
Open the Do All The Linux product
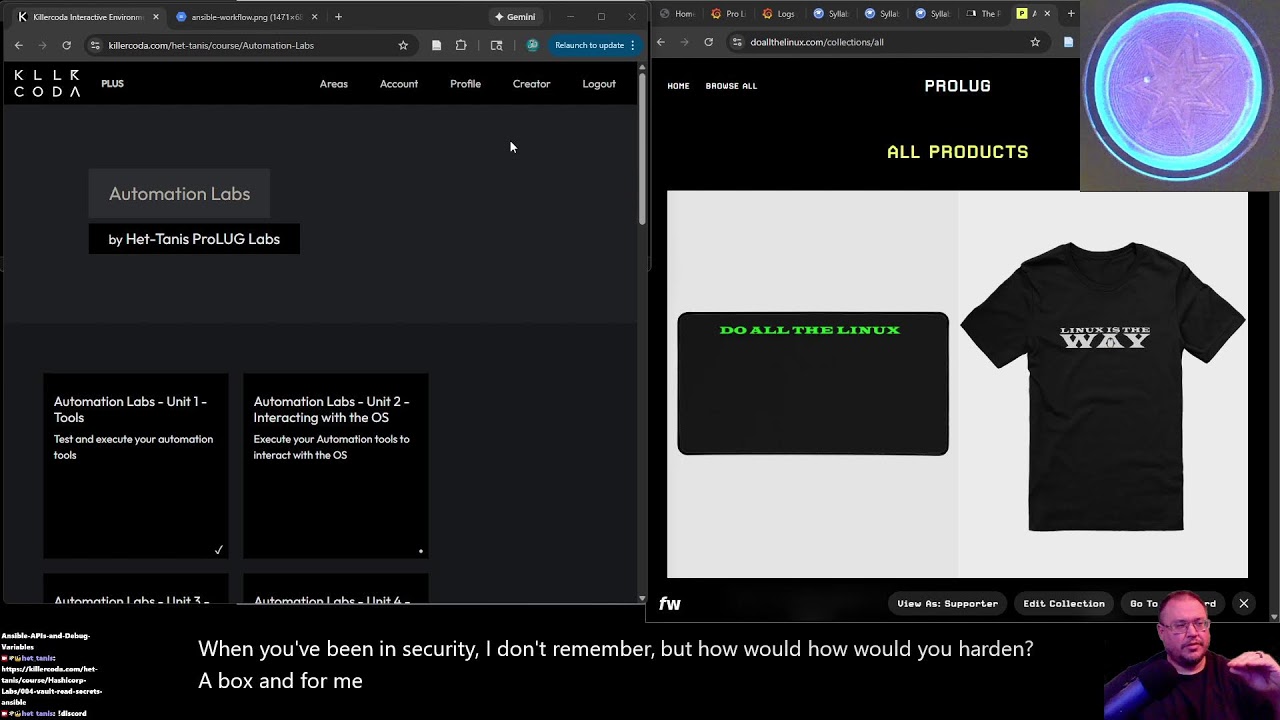tap(812, 384)
